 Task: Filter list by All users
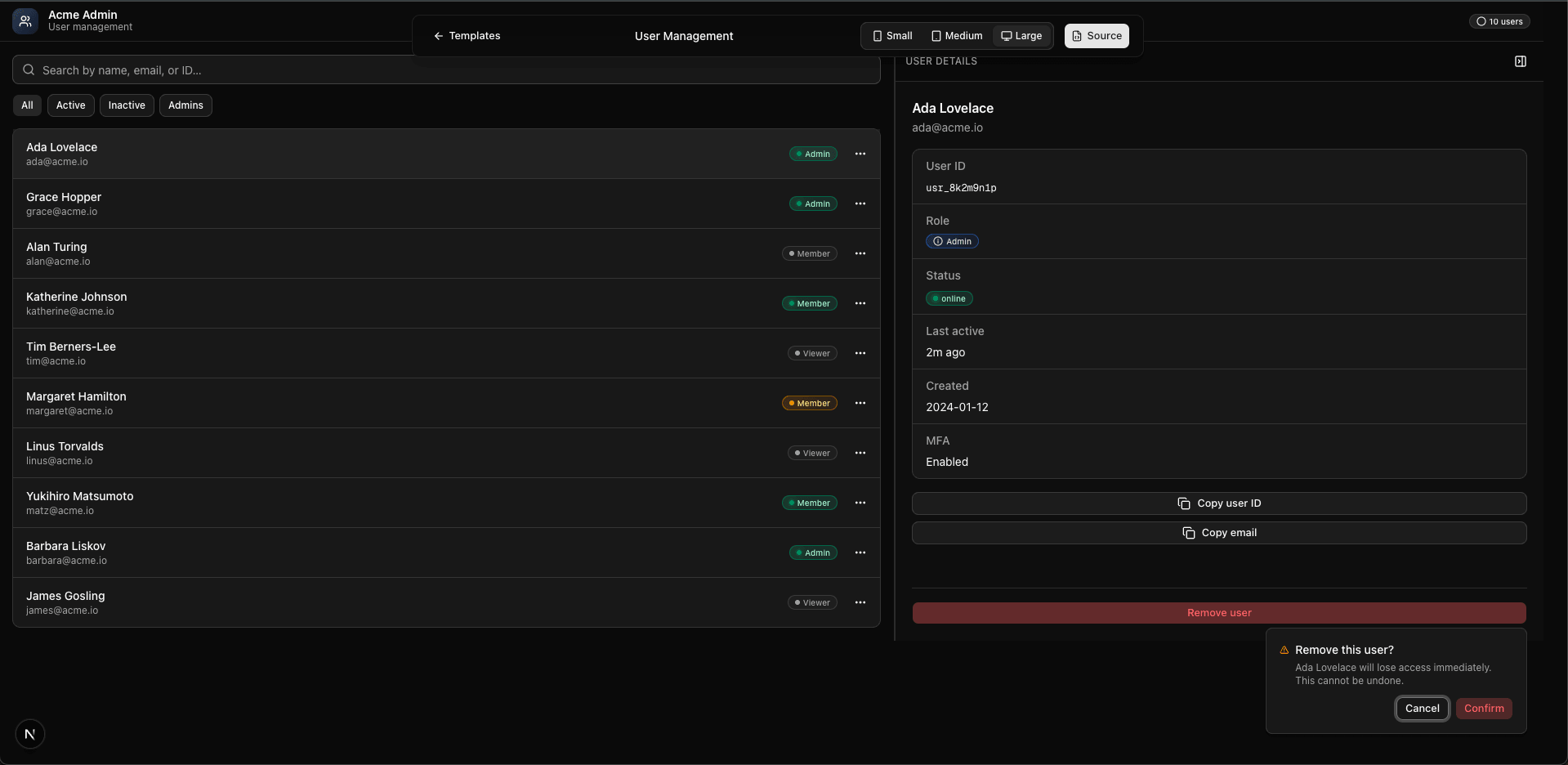27,105
